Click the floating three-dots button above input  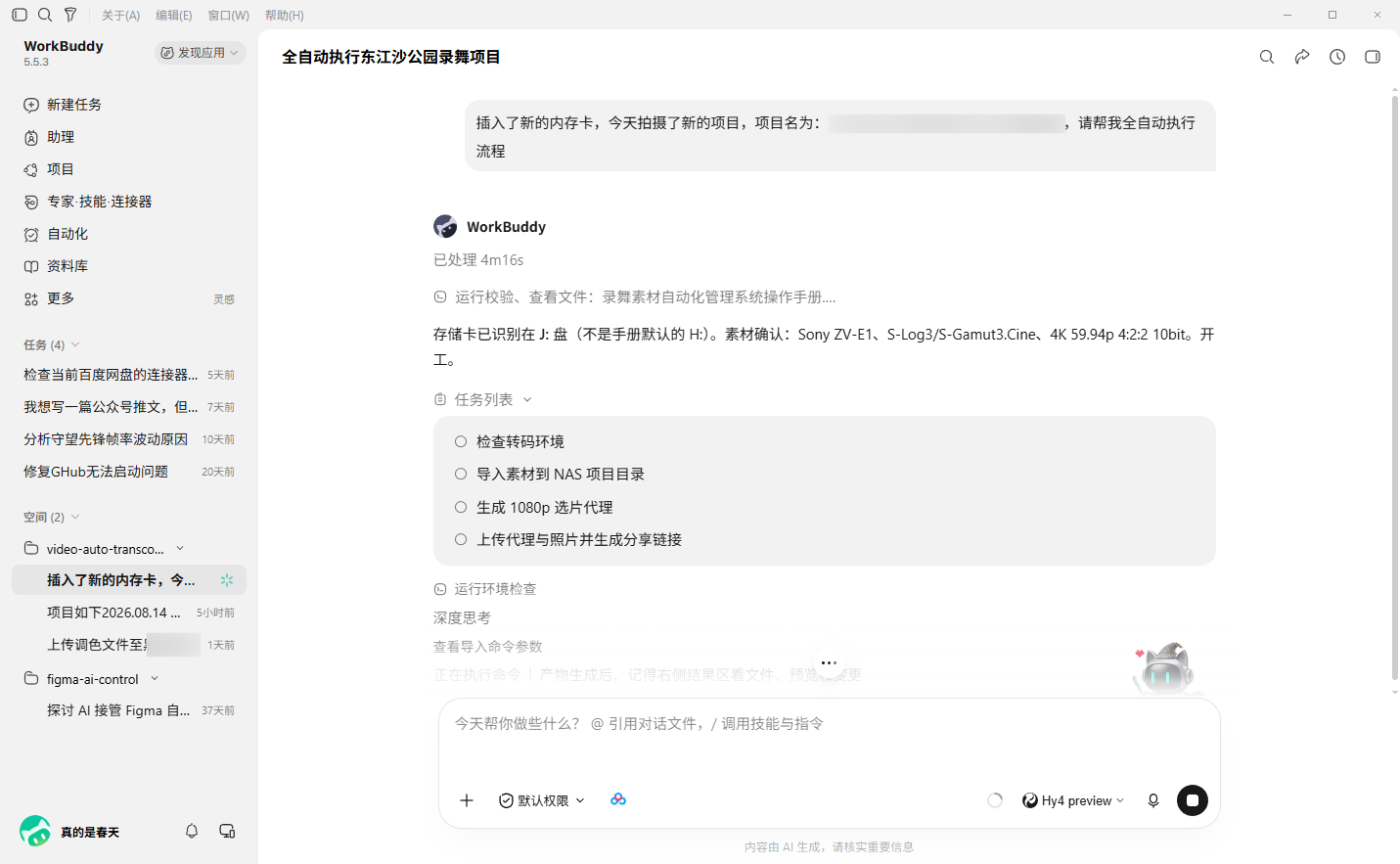pos(829,663)
